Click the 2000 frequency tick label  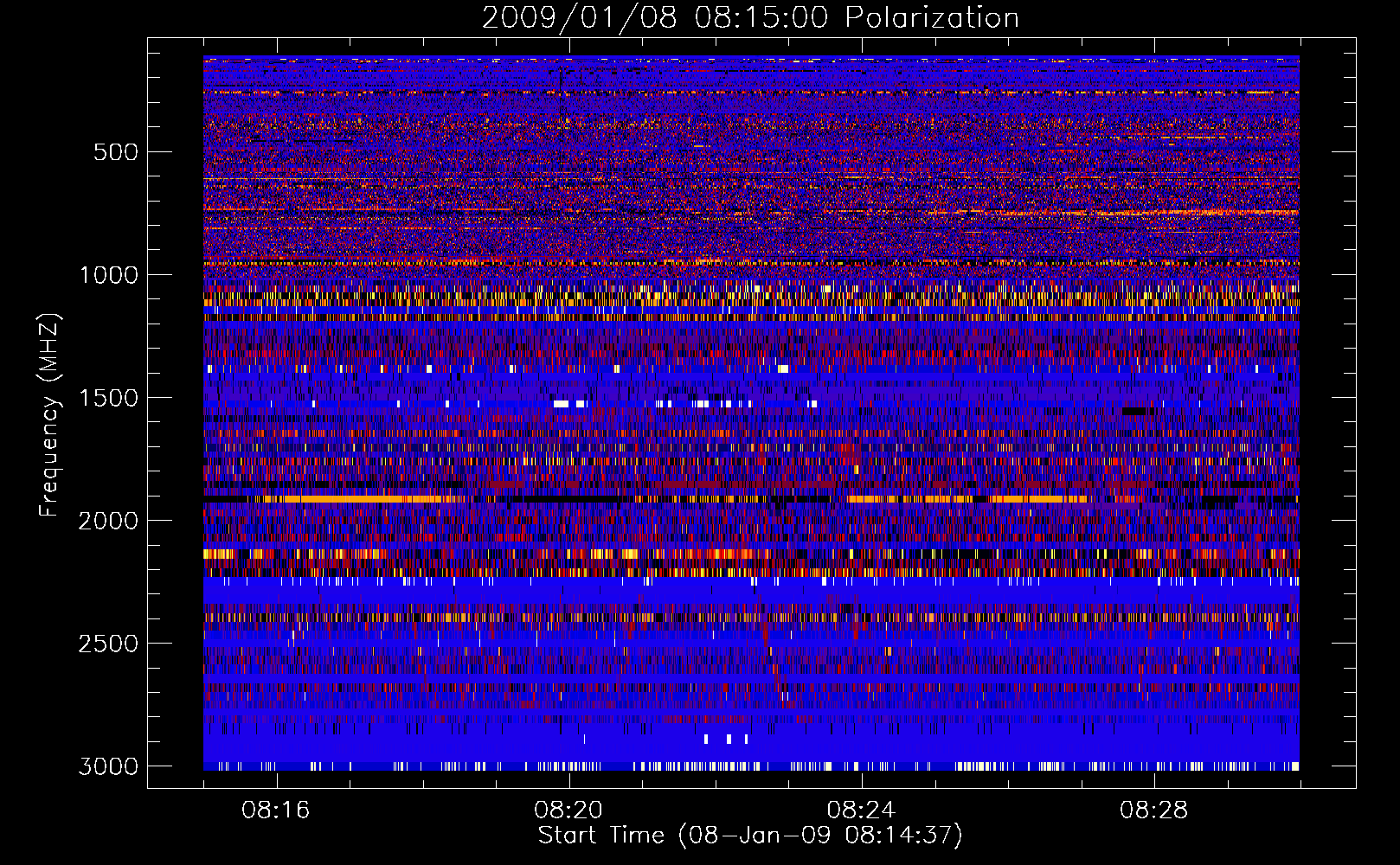click(x=108, y=521)
